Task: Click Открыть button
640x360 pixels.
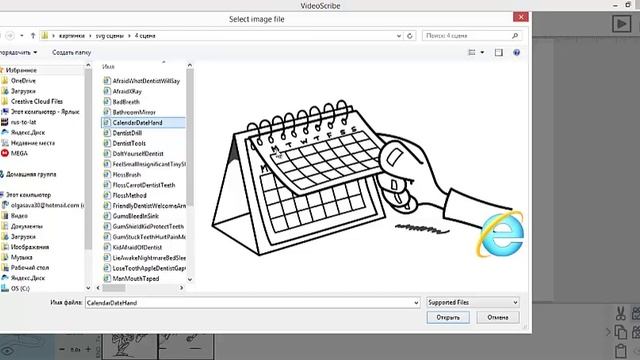Action: pyautogui.click(x=448, y=318)
